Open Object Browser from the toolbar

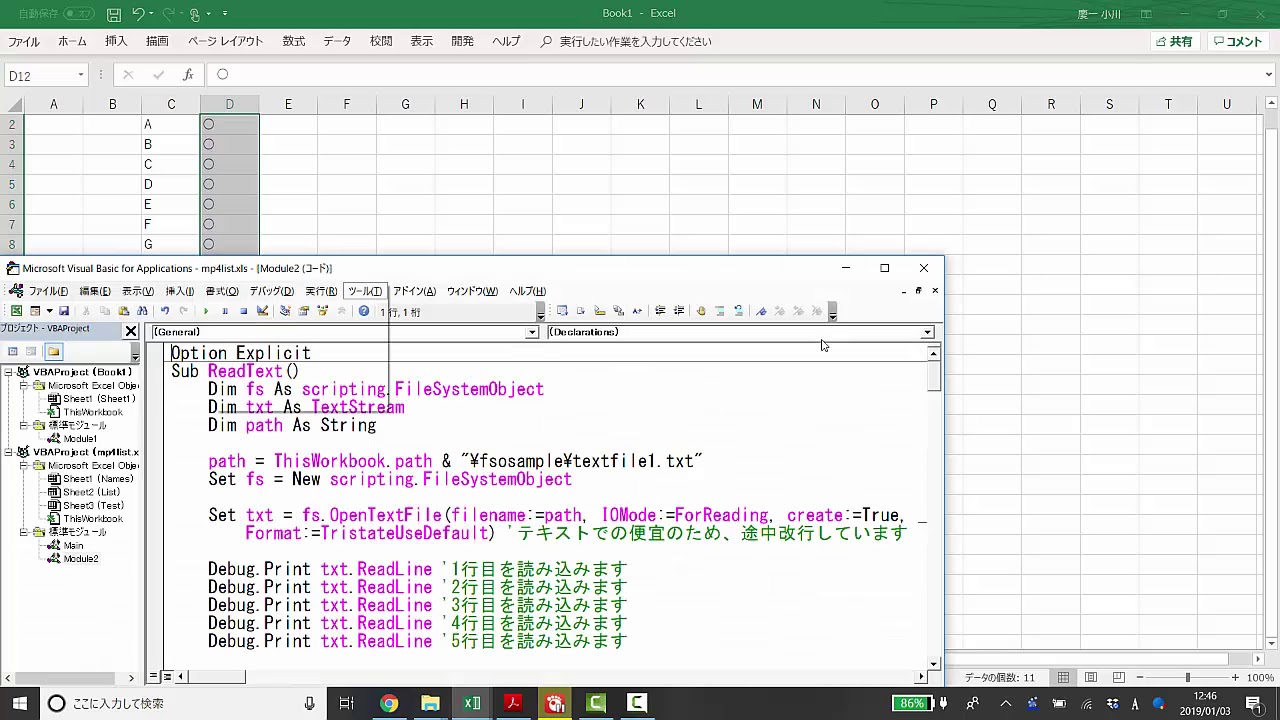[322, 311]
